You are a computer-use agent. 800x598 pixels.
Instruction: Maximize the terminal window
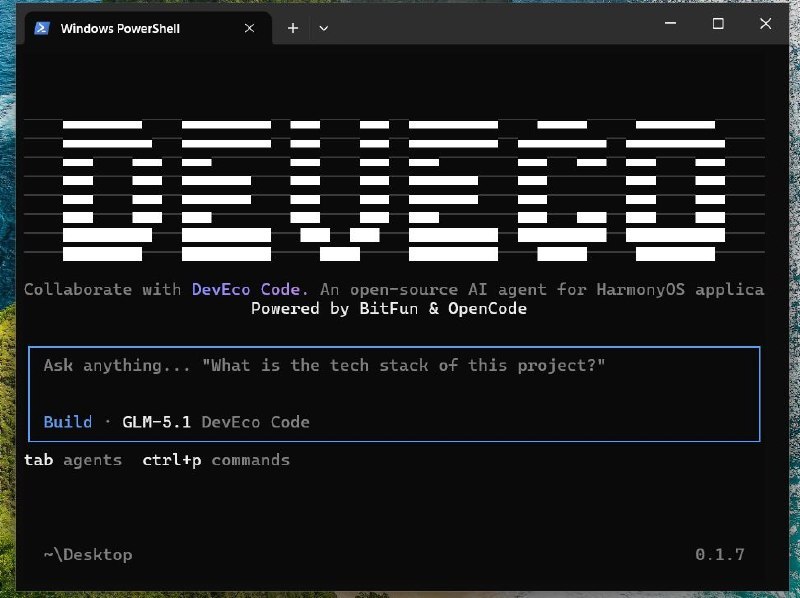tap(718, 23)
